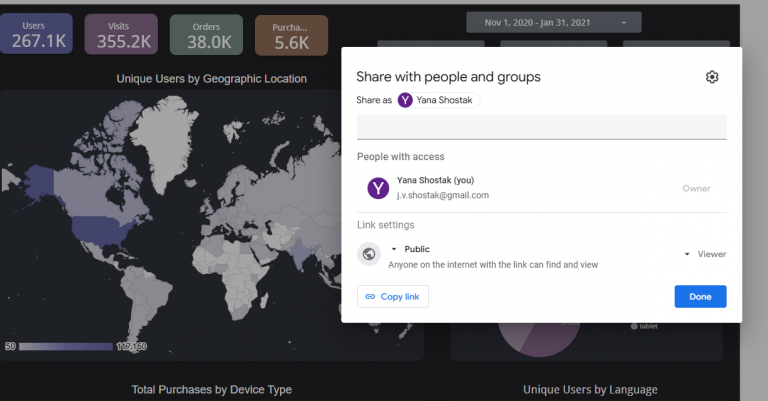Open the Public link access dropdown
Viewport: 768px width, 401px height.
410,249
